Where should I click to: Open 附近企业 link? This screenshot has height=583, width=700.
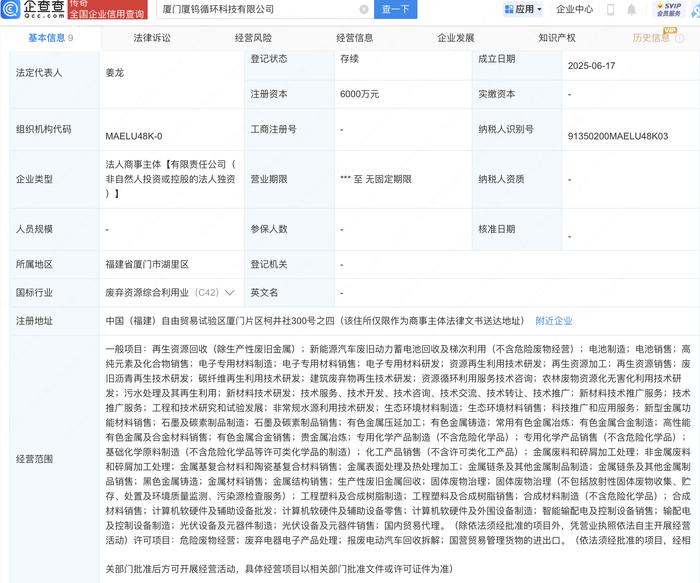pyautogui.click(x=554, y=321)
